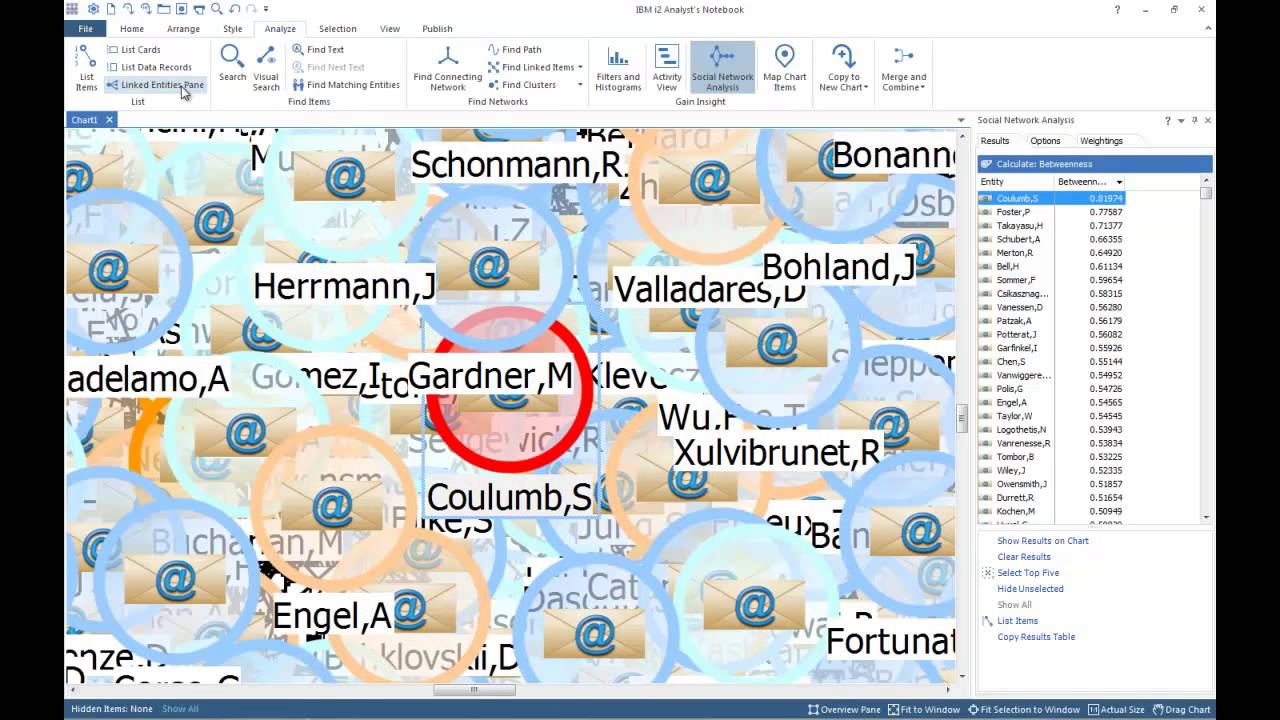This screenshot has height=720, width=1280.
Task: Click Map Chart Items
Action: (x=785, y=67)
